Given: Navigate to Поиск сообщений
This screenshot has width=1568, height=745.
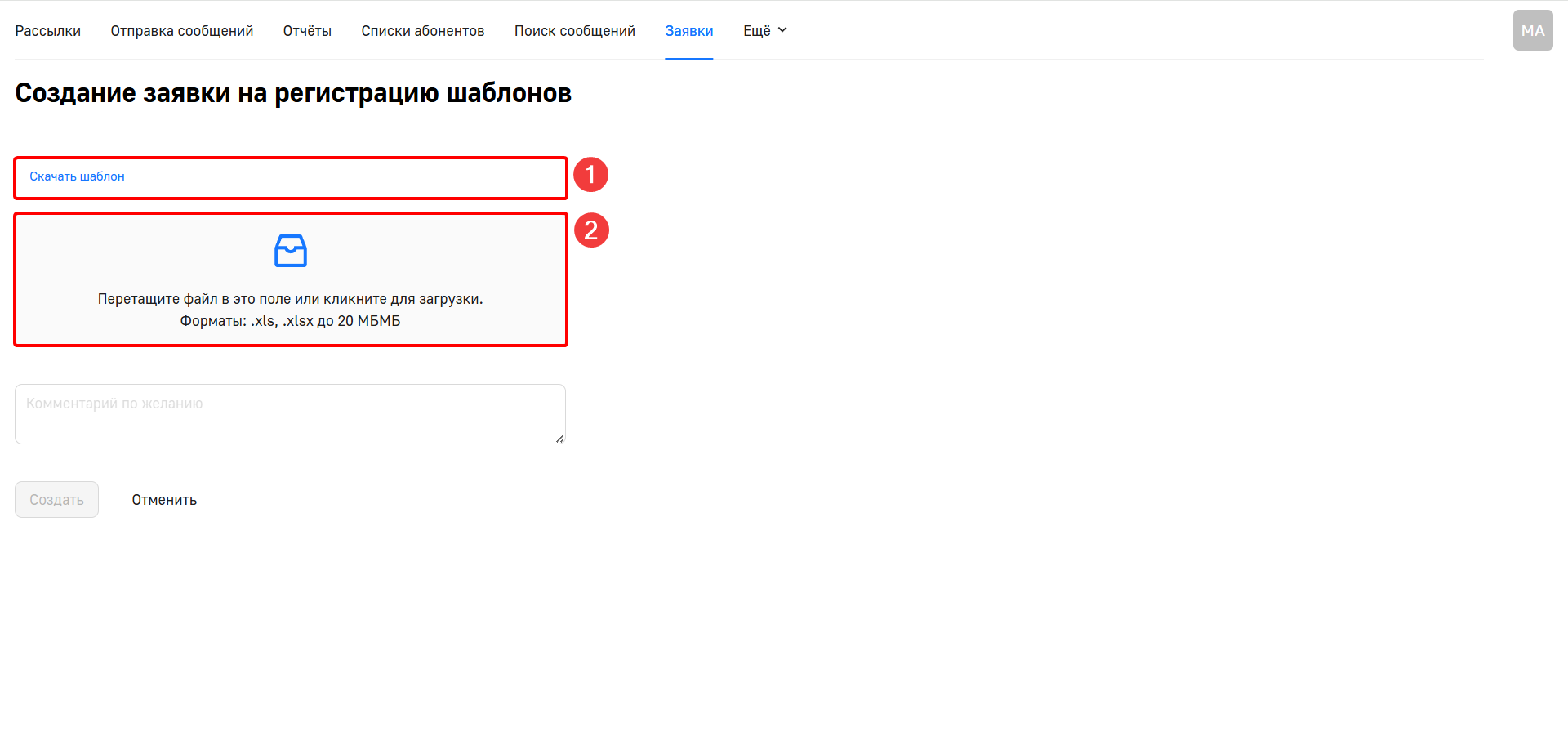Looking at the screenshot, I should [574, 31].
